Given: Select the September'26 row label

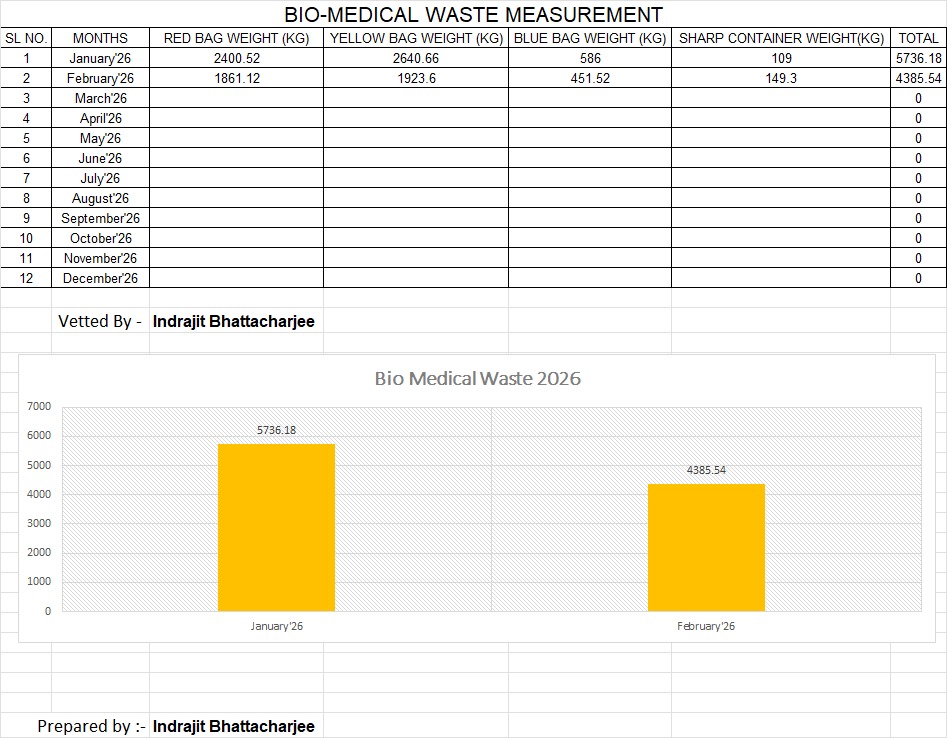Looking at the screenshot, I should (x=100, y=218).
